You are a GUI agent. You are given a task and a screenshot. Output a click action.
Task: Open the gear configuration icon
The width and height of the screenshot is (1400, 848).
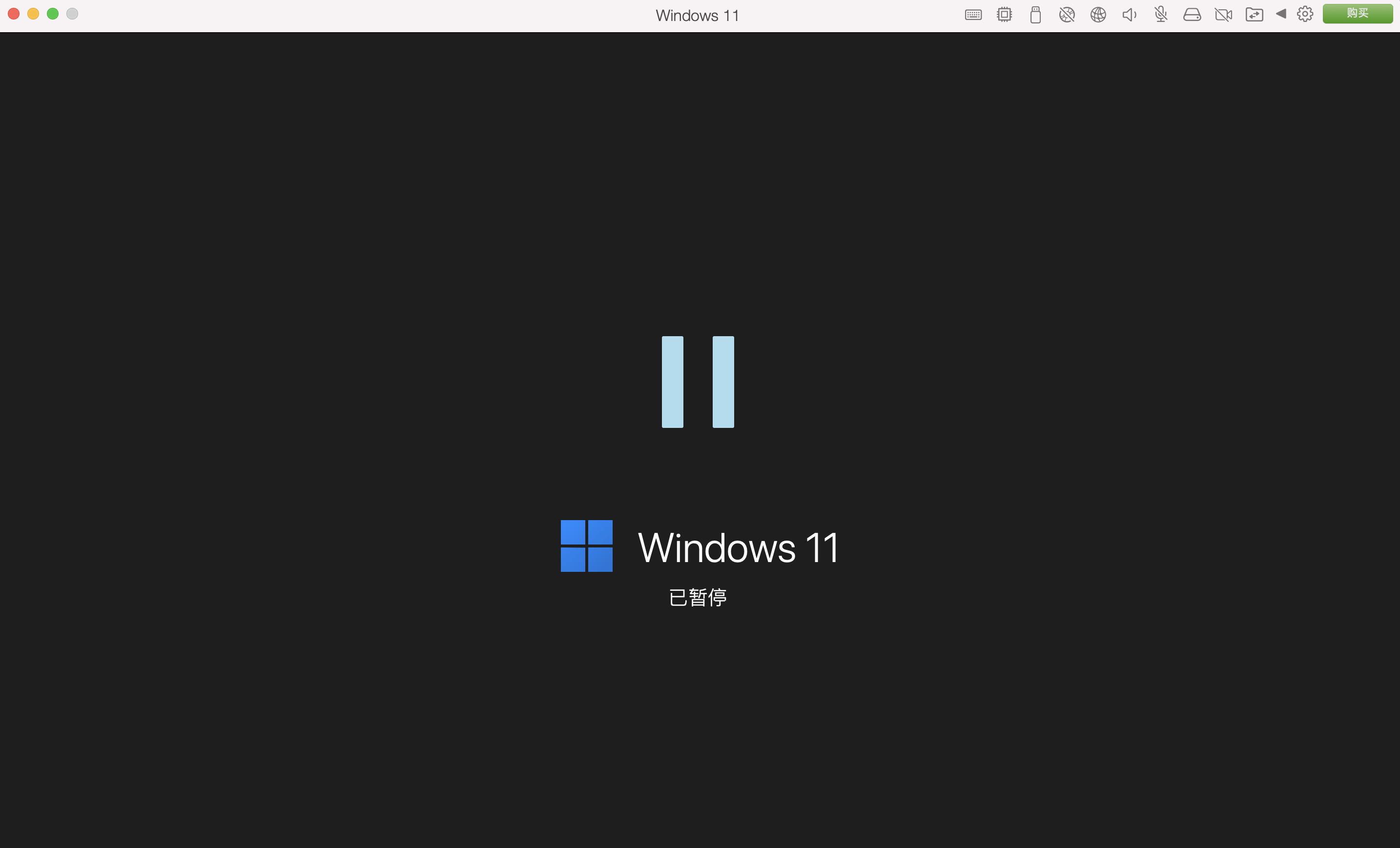(x=1305, y=14)
